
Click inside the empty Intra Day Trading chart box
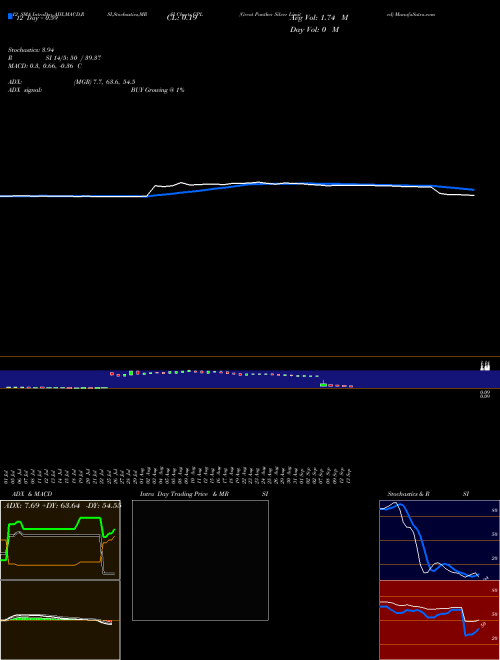(200, 560)
